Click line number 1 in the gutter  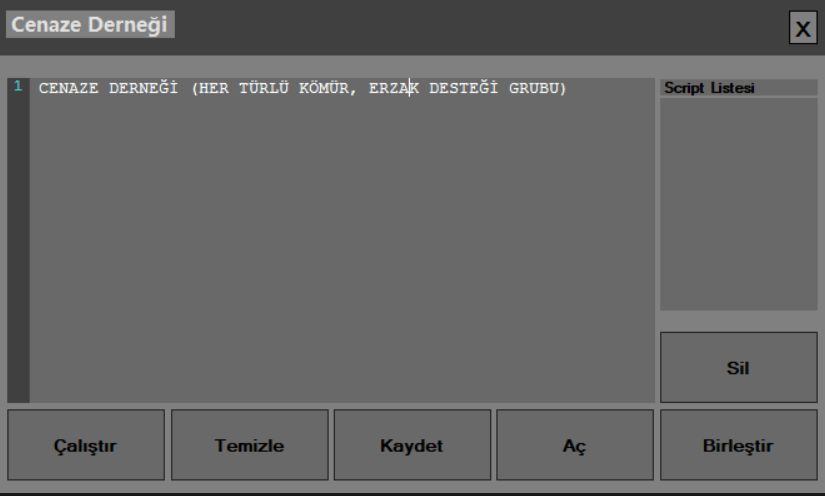coord(18,86)
